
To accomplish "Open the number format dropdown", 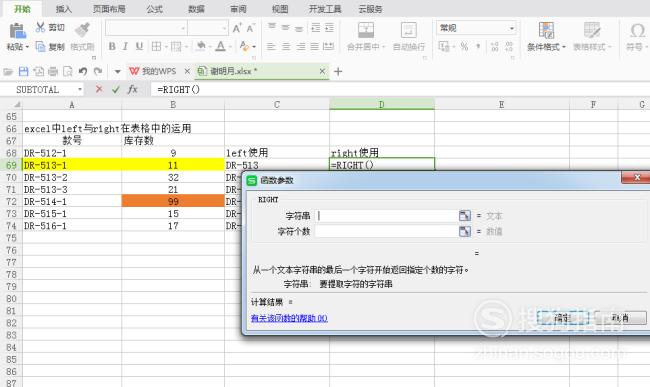I will 512,28.
